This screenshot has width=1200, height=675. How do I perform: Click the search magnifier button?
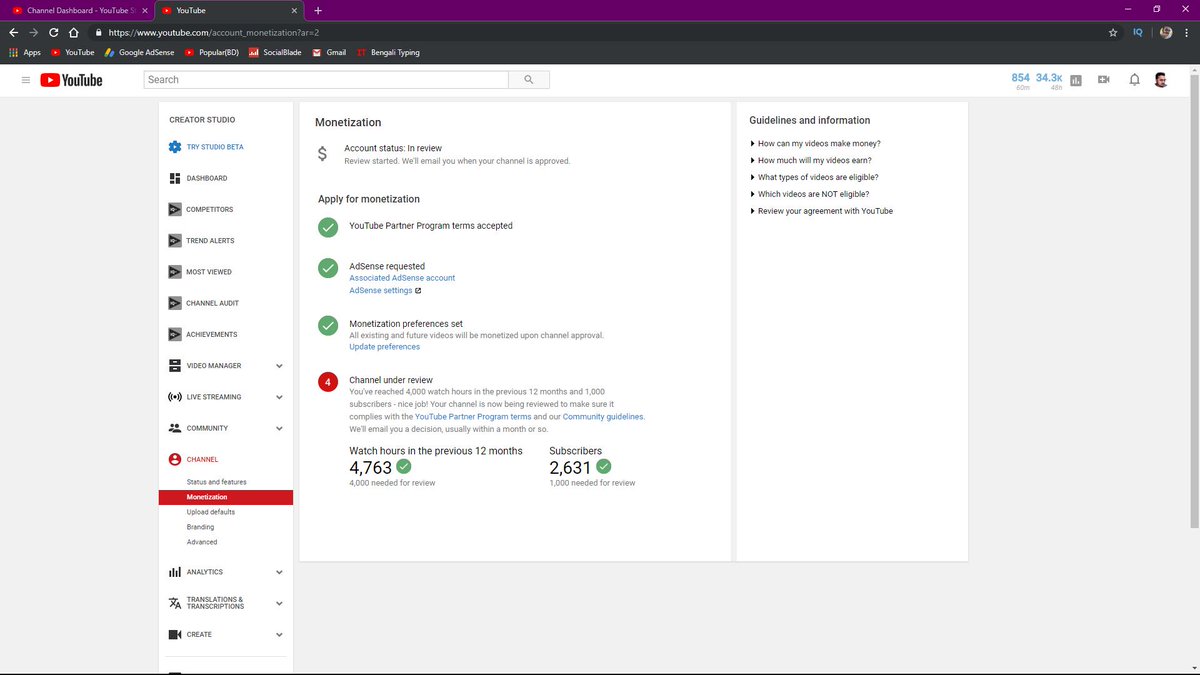(x=528, y=80)
